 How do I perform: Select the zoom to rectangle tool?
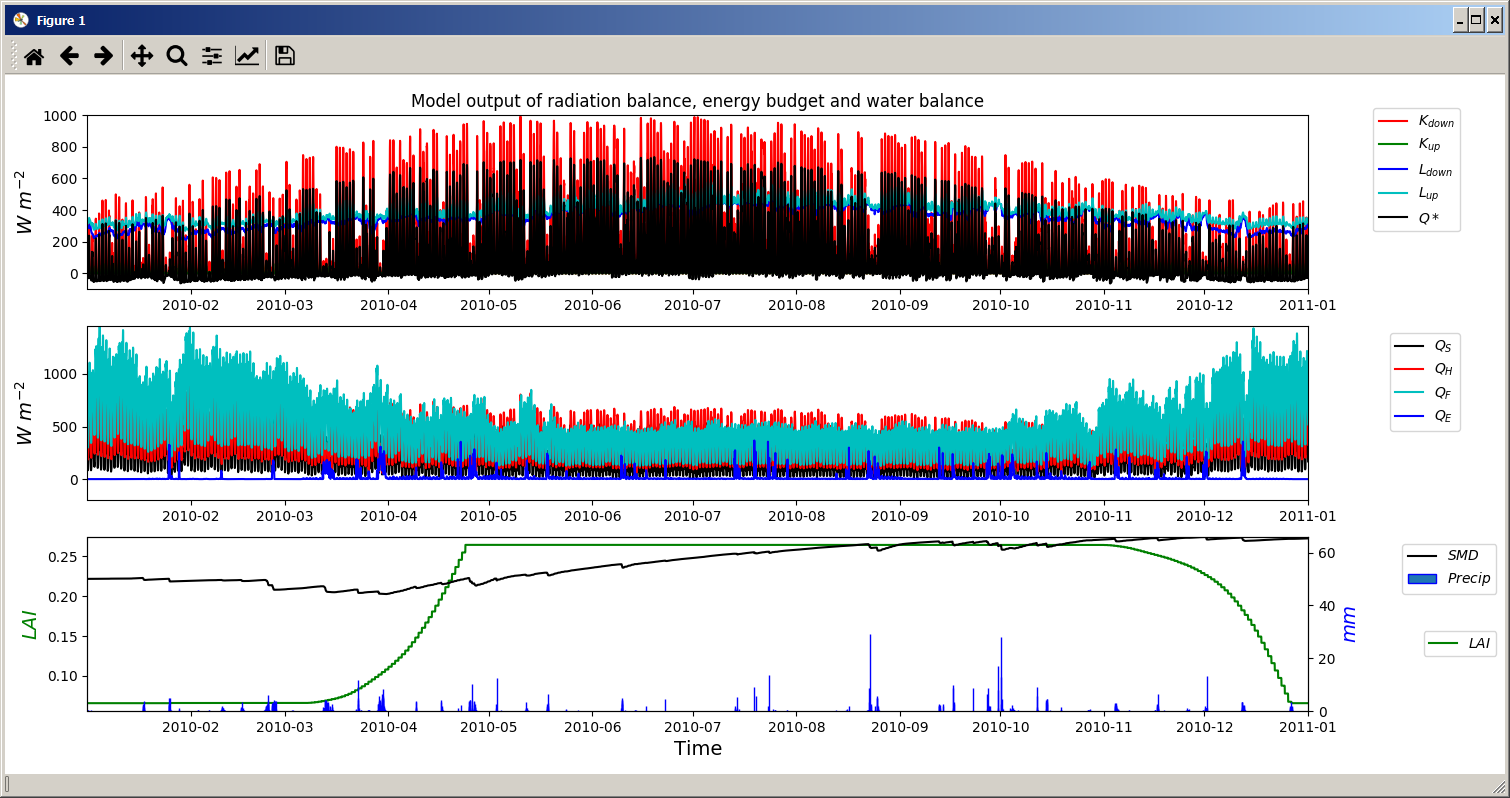click(x=177, y=56)
